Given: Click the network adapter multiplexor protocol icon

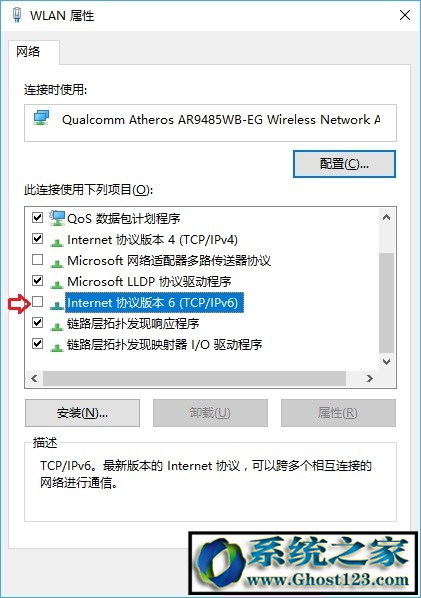Looking at the screenshot, I should [x=57, y=263].
